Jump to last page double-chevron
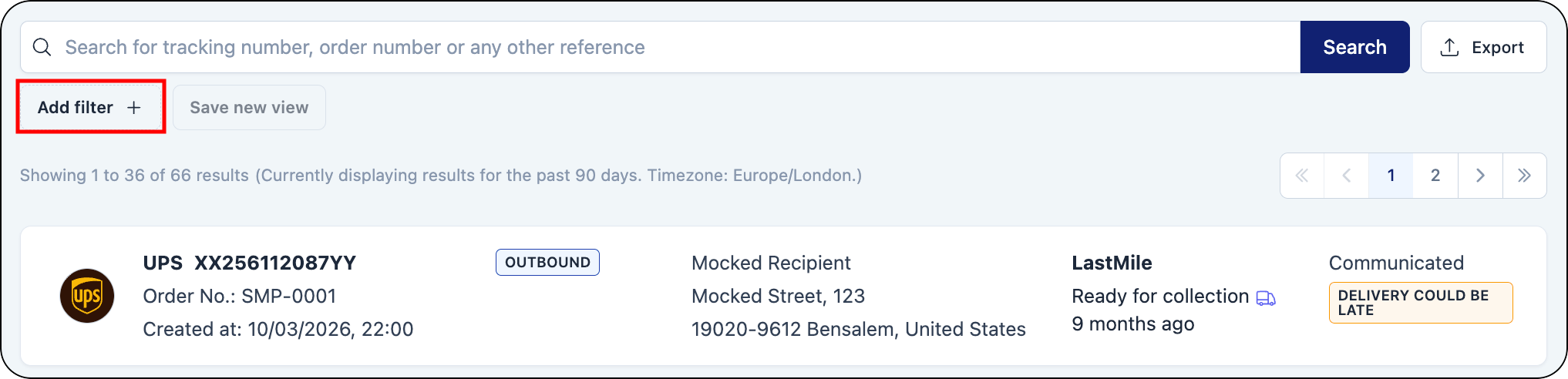Screen dimensions: 1568x379 1524,176
